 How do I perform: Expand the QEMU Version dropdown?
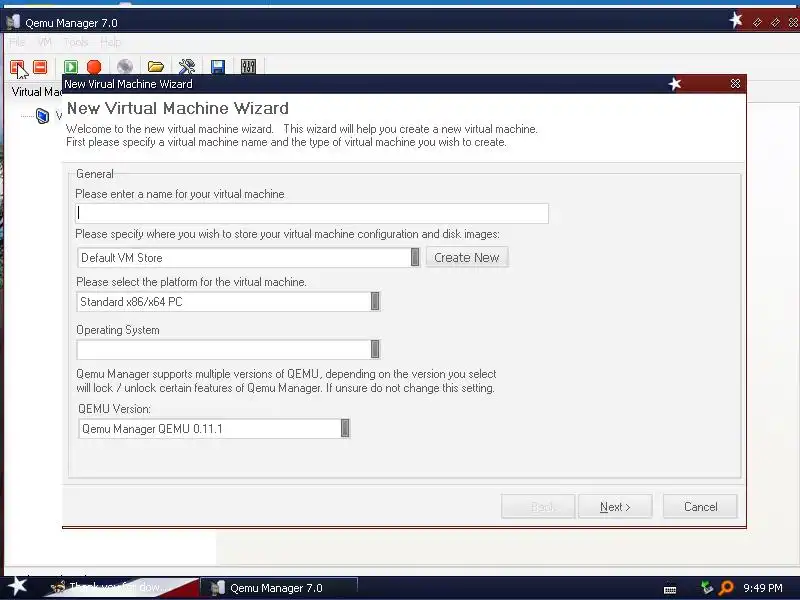tap(345, 428)
